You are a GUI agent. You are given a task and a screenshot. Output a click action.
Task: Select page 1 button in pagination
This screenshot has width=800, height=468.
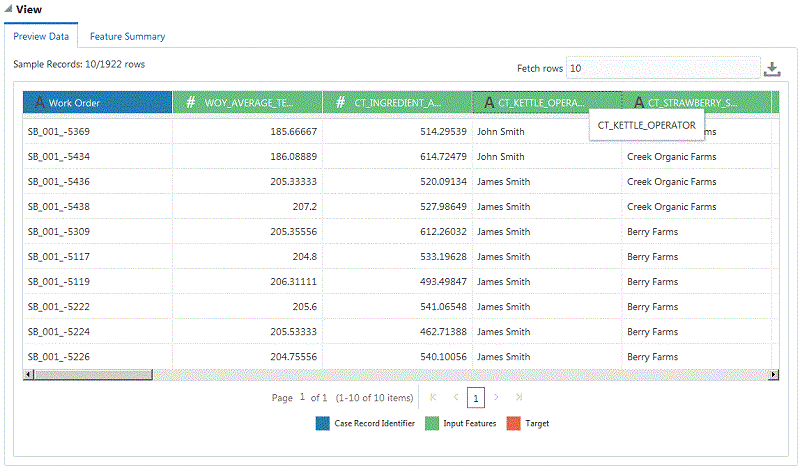[476, 398]
